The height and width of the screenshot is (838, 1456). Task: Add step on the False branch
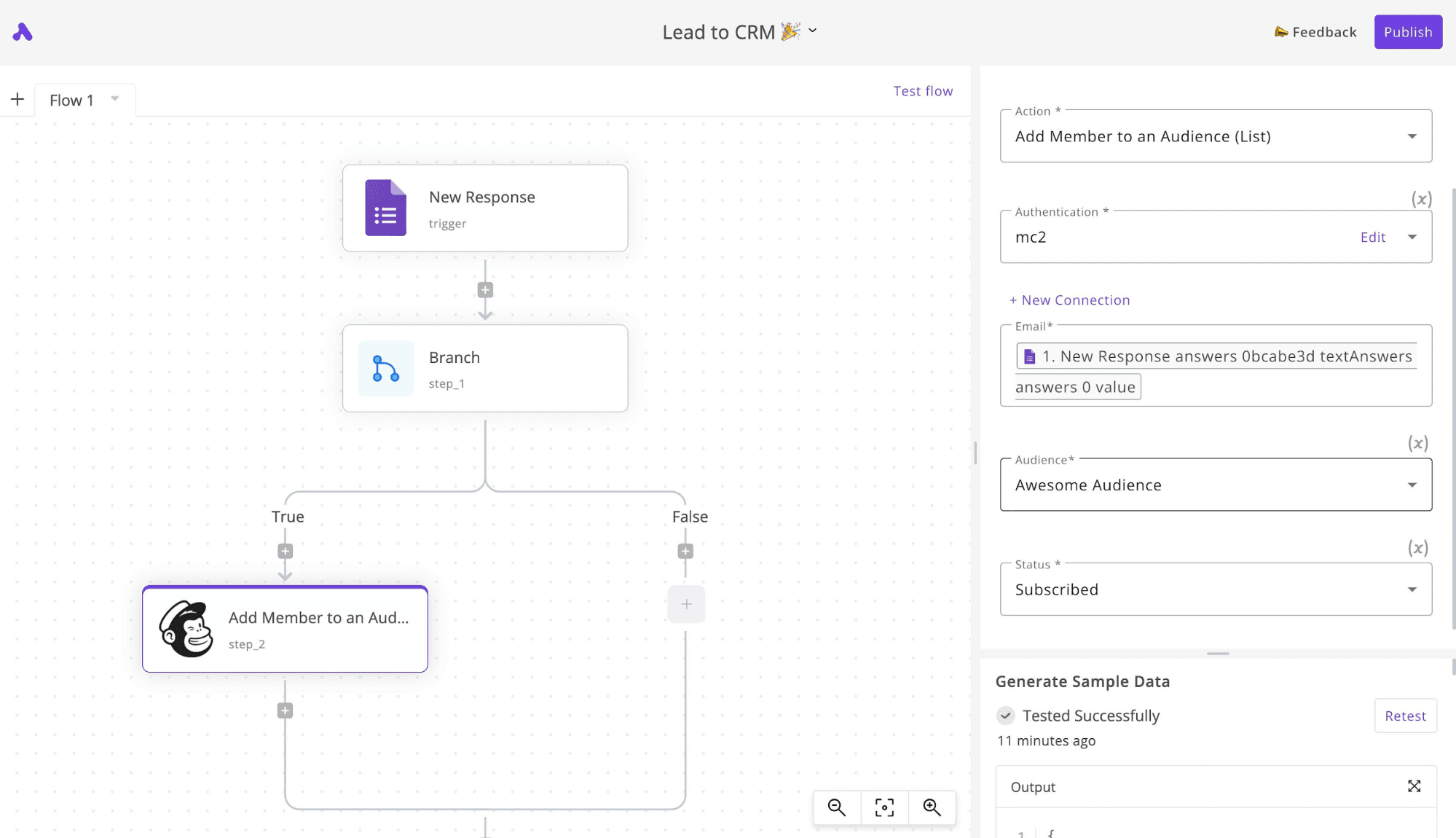(x=685, y=551)
